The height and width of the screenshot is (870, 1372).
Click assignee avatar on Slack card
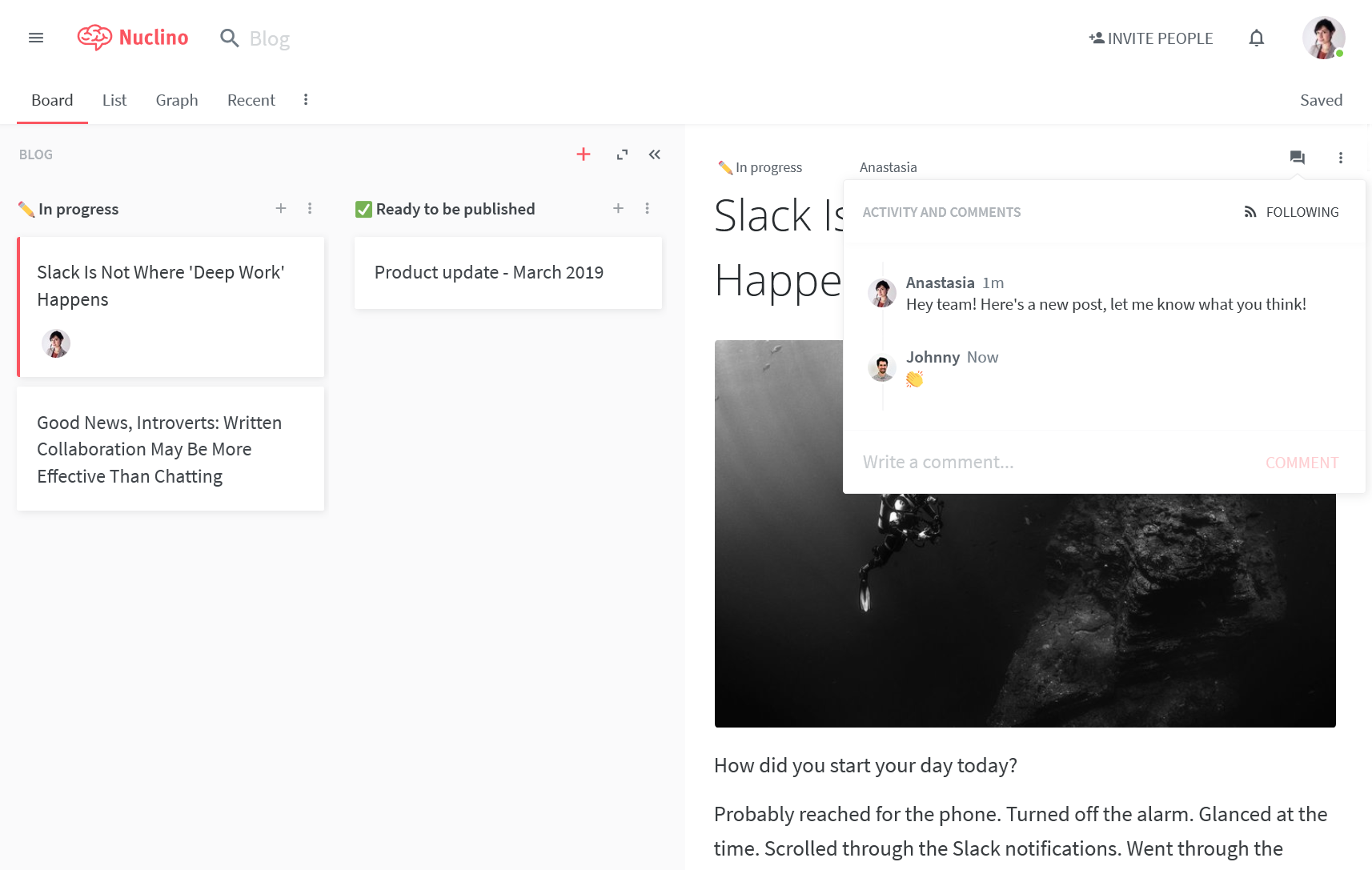click(x=56, y=343)
